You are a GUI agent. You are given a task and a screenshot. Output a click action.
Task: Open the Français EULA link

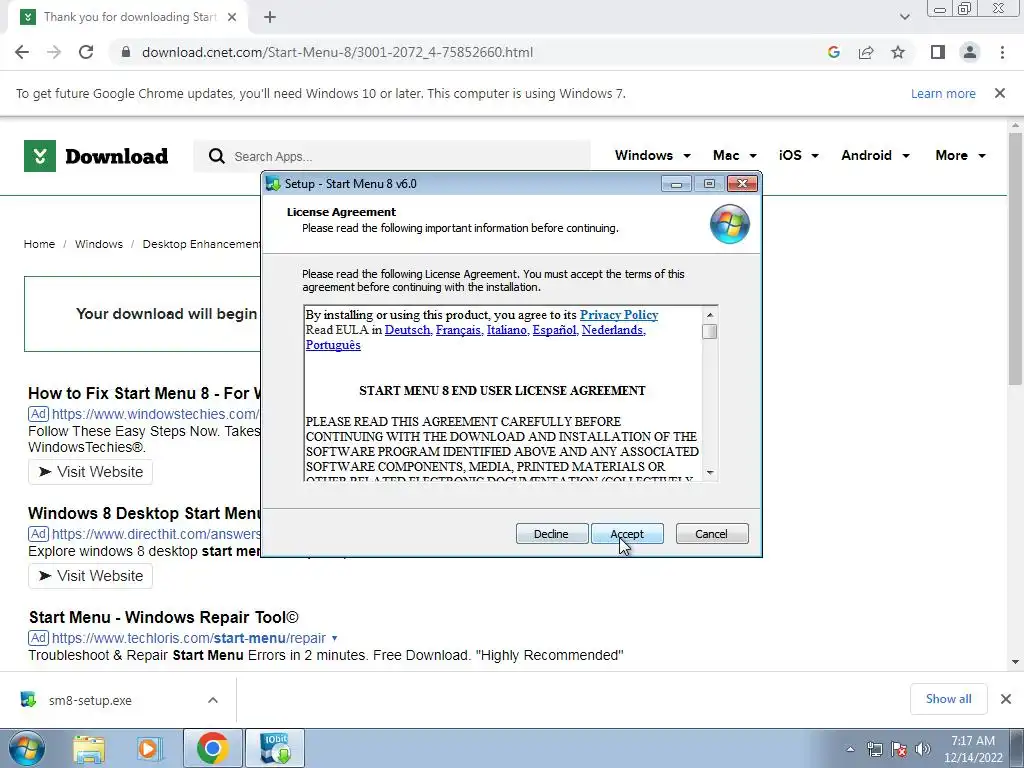(458, 330)
